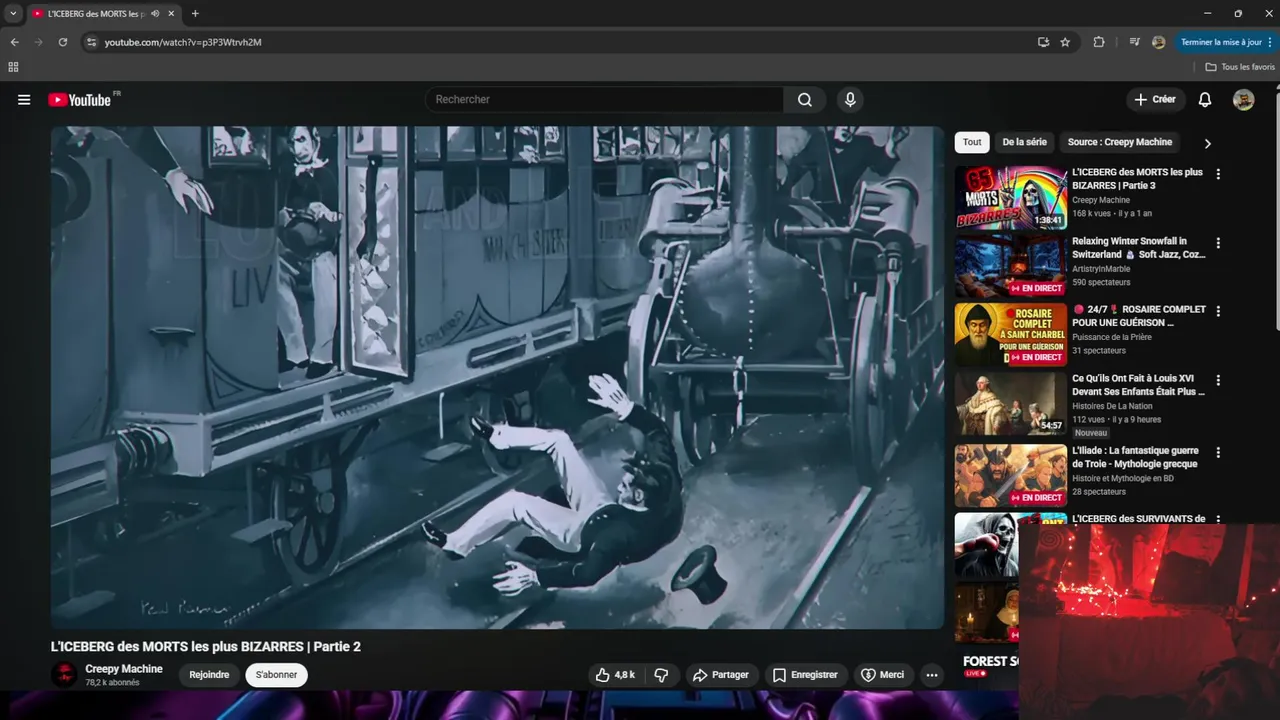1280x720 pixels.
Task: Open the YouTube hamburger guide menu
Action: pos(24,100)
